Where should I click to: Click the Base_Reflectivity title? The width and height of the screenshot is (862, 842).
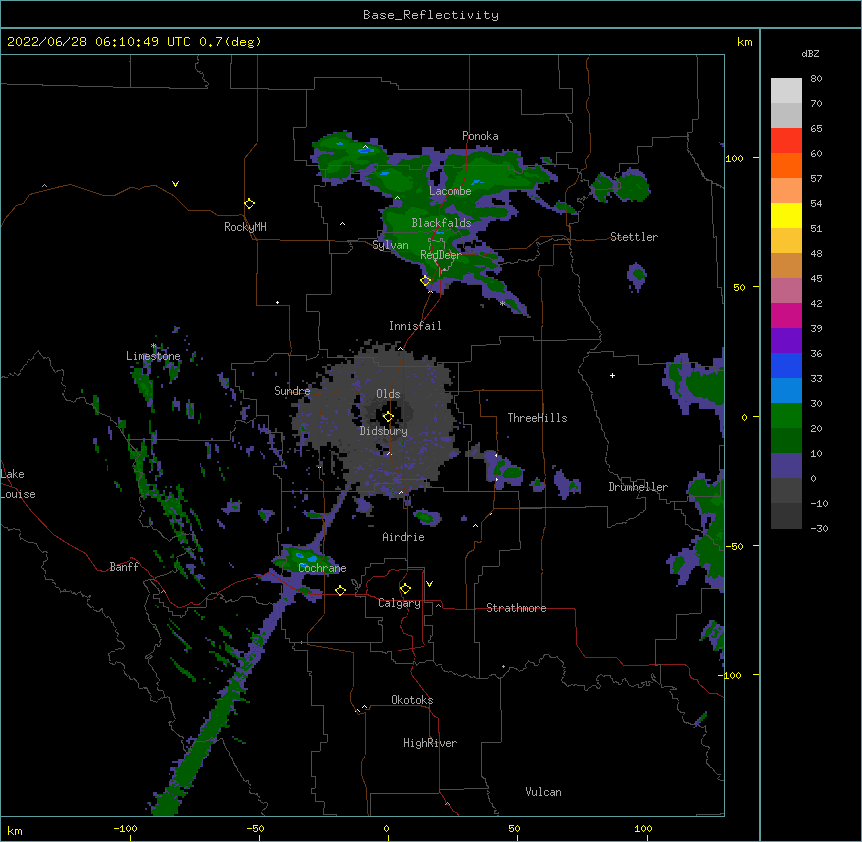pyautogui.click(x=431, y=15)
